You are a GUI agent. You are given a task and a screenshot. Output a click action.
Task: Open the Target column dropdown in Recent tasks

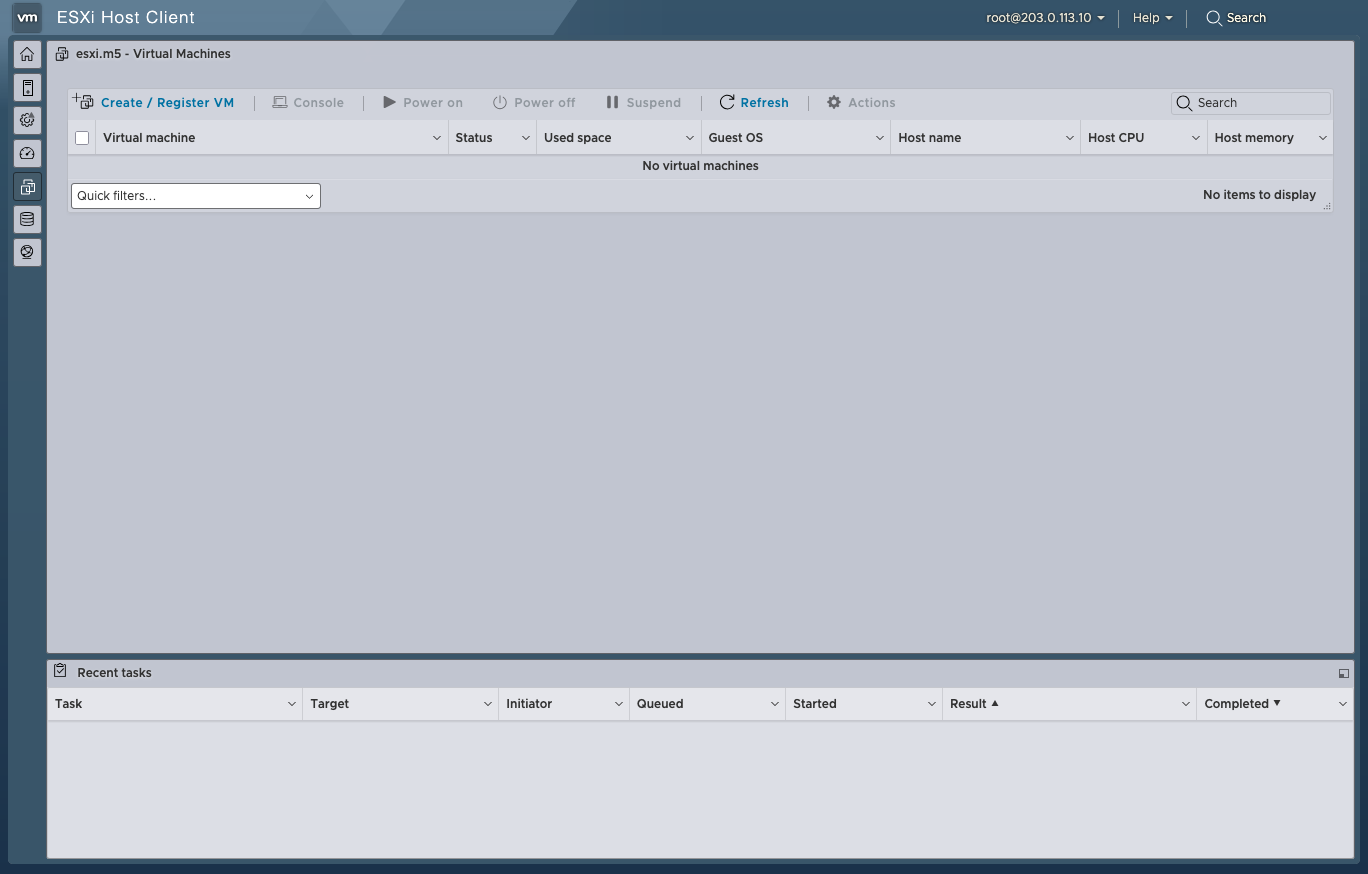488,704
